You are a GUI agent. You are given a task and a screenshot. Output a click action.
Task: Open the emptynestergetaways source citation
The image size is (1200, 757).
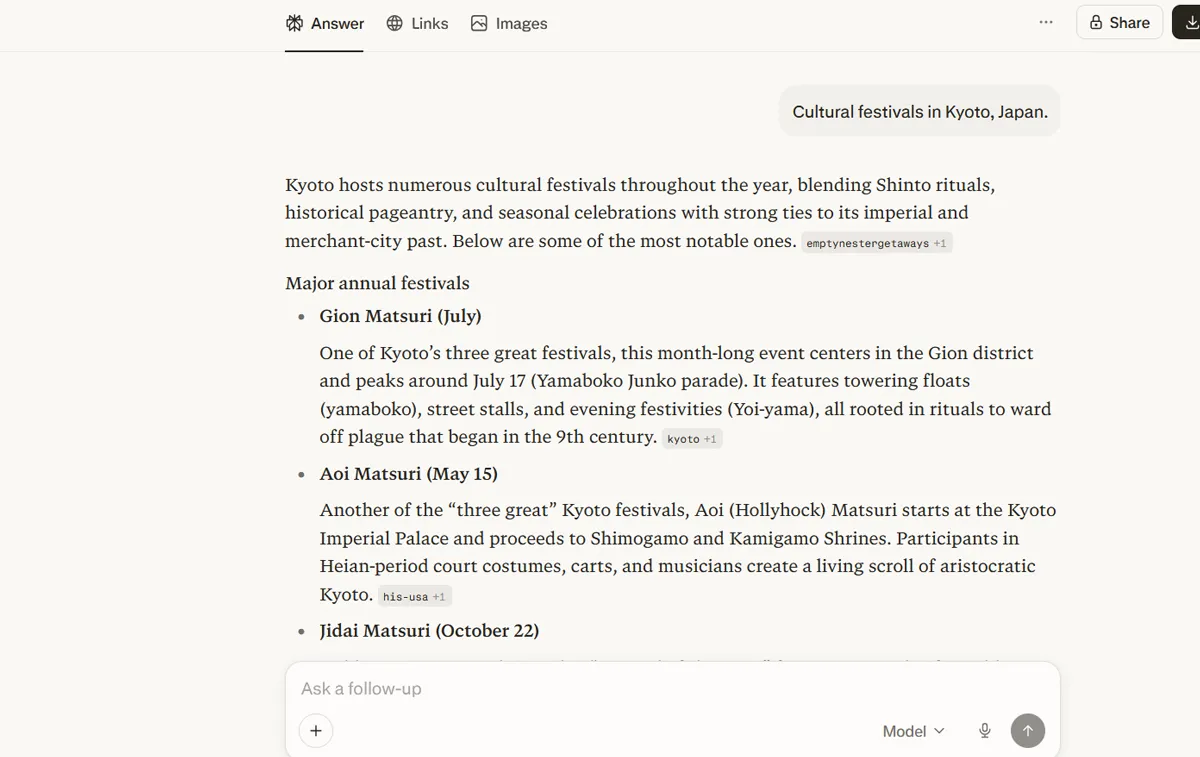coord(877,243)
